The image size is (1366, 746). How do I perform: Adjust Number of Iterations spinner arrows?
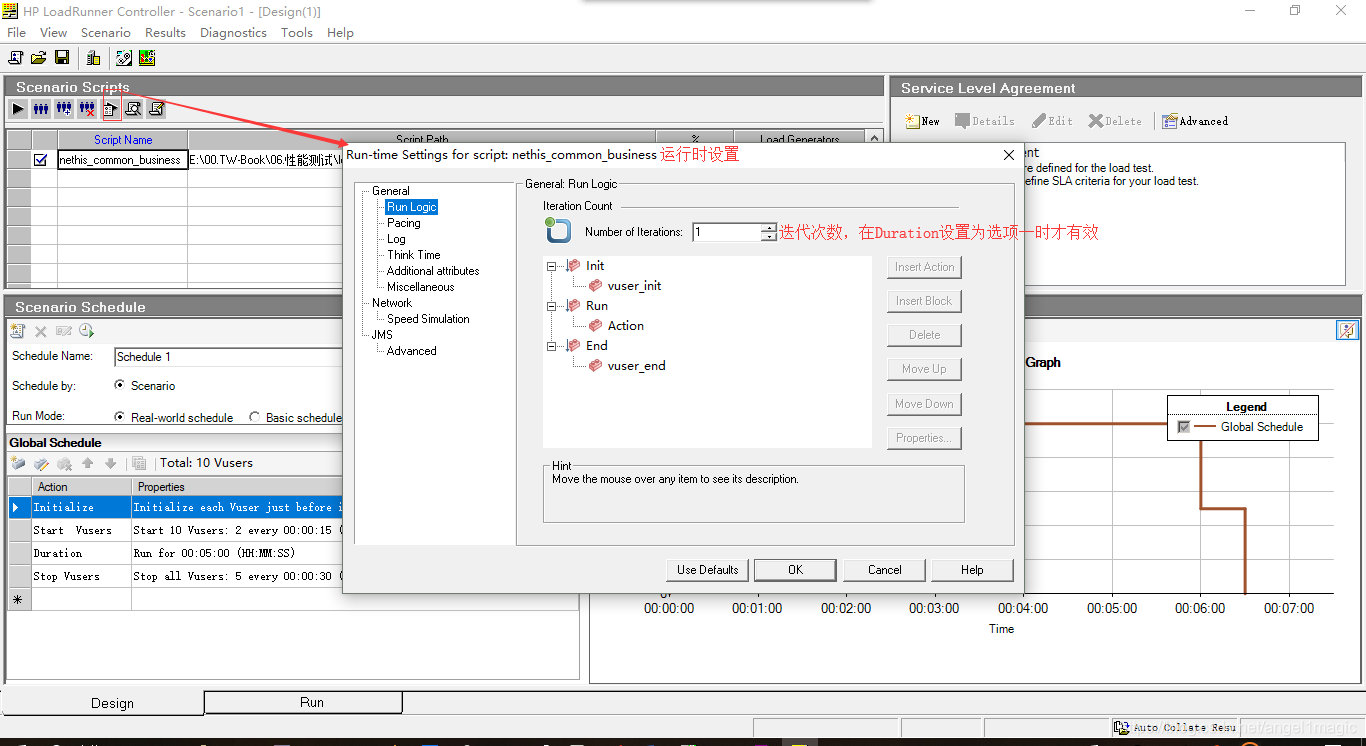pyautogui.click(x=768, y=232)
